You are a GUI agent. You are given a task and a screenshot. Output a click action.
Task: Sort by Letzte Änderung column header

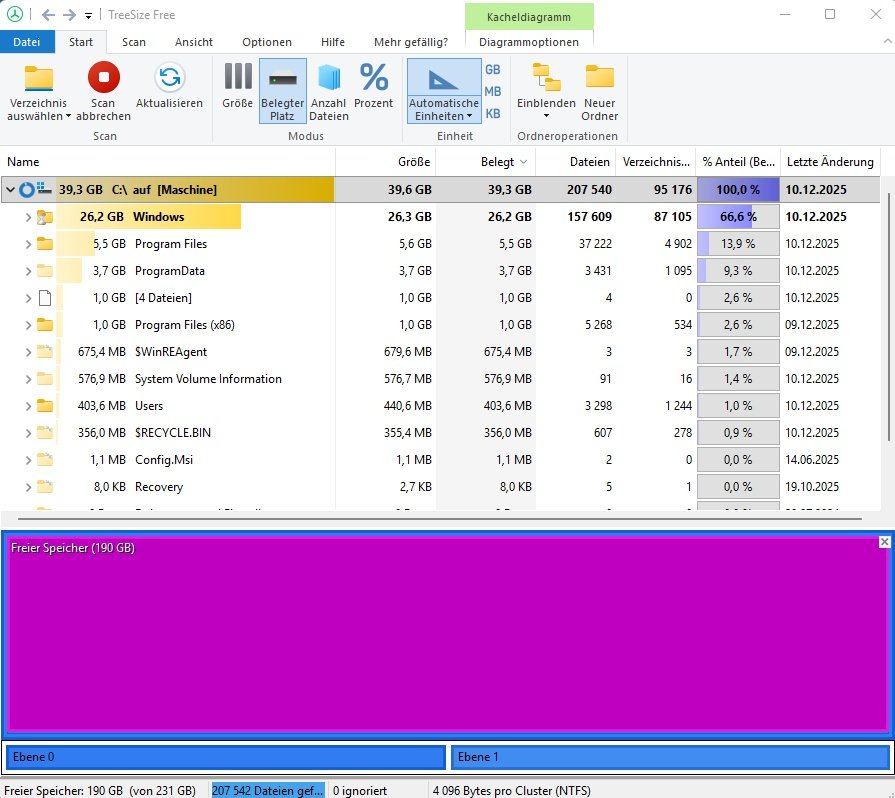[x=830, y=162]
